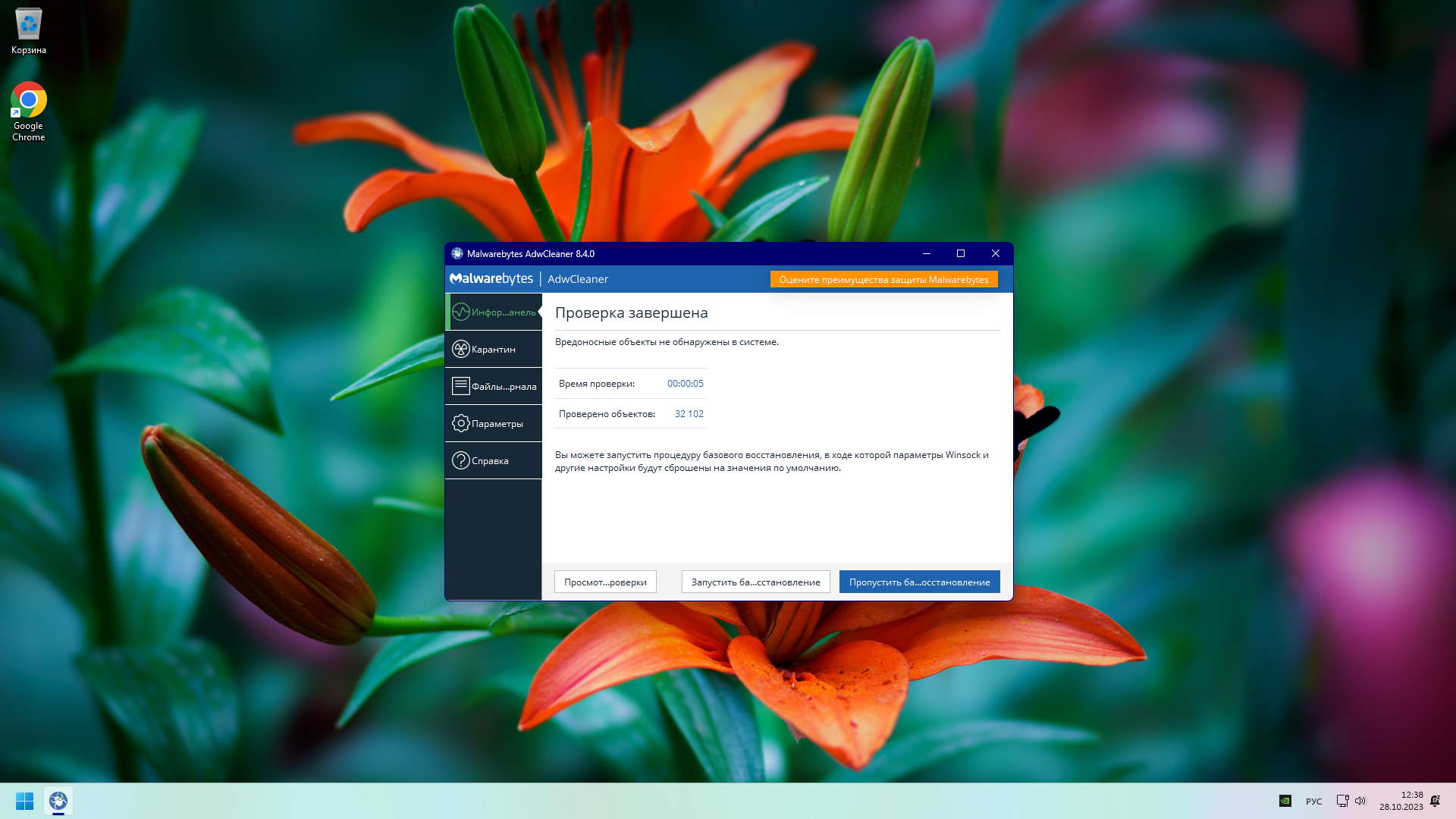The image size is (1456, 819).
Task: Open the NVIDIA tray icon
Action: click(1285, 801)
